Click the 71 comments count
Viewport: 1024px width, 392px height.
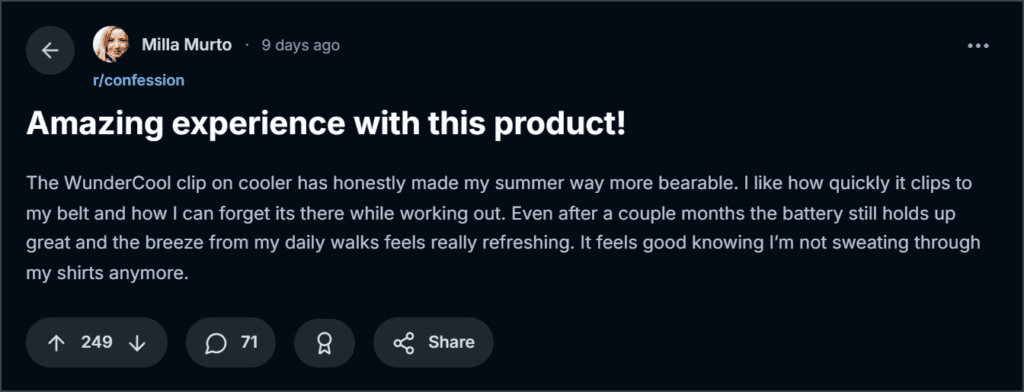249,342
